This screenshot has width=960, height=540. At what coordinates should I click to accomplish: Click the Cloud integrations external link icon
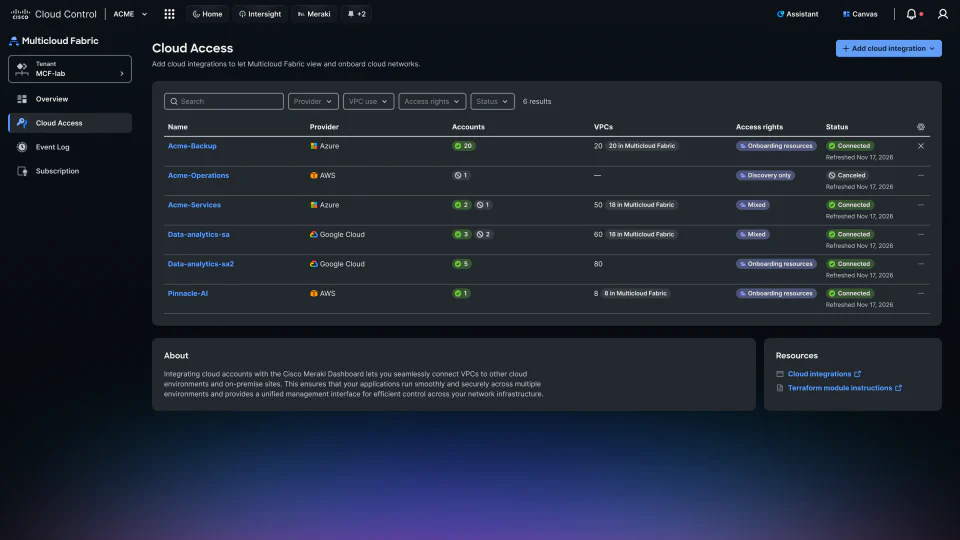point(857,373)
